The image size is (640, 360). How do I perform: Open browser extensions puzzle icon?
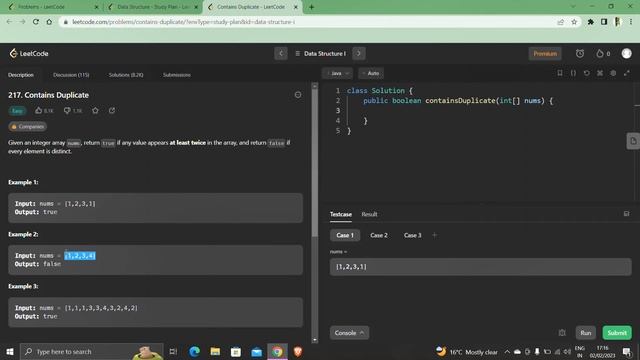[x=590, y=22]
